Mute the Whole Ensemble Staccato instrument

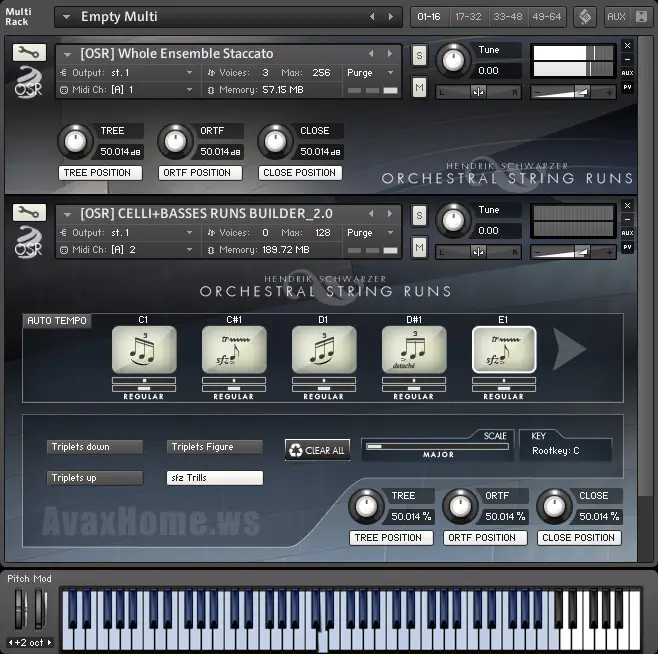pyautogui.click(x=419, y=87)
